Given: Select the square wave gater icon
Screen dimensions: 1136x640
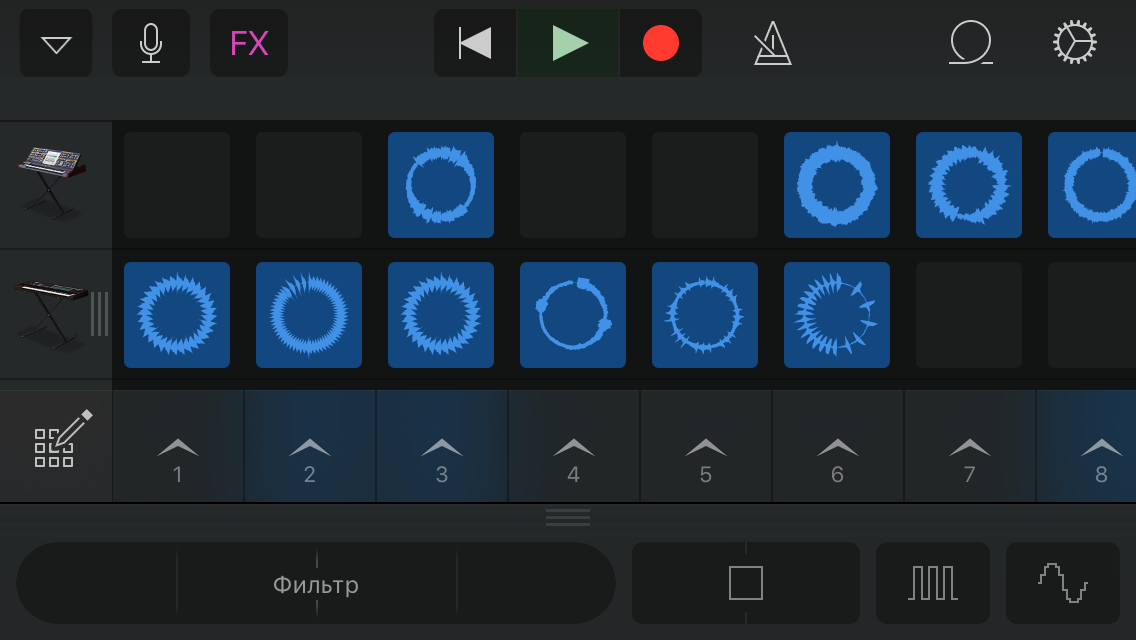Looking at the screenshot, I should 933,584.
